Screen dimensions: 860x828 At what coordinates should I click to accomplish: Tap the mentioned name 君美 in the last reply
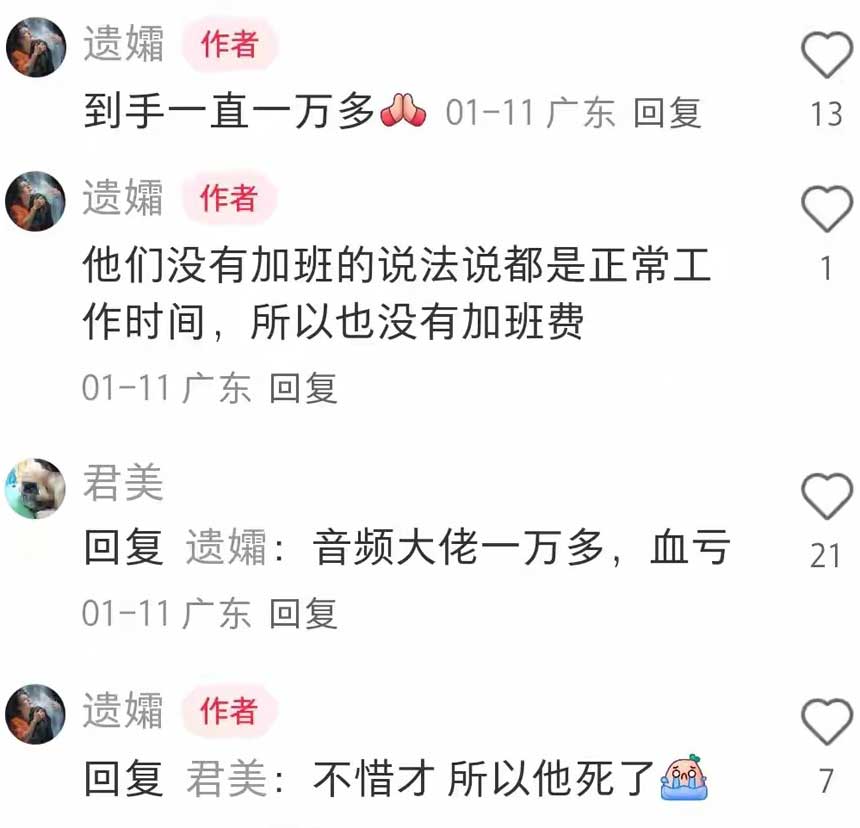[x=226, y=779]
